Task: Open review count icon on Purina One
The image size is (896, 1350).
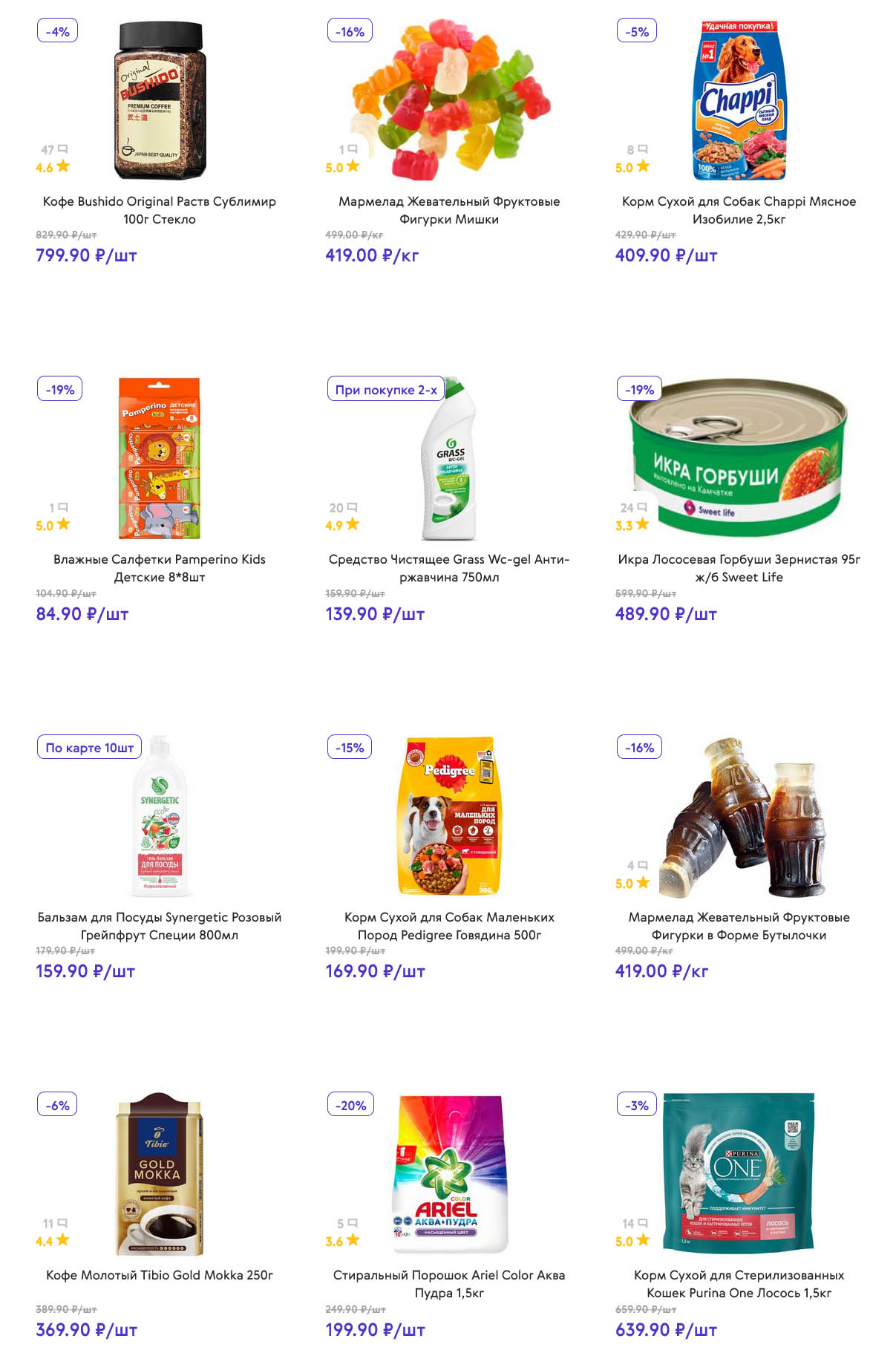Action: [643, 1223]
